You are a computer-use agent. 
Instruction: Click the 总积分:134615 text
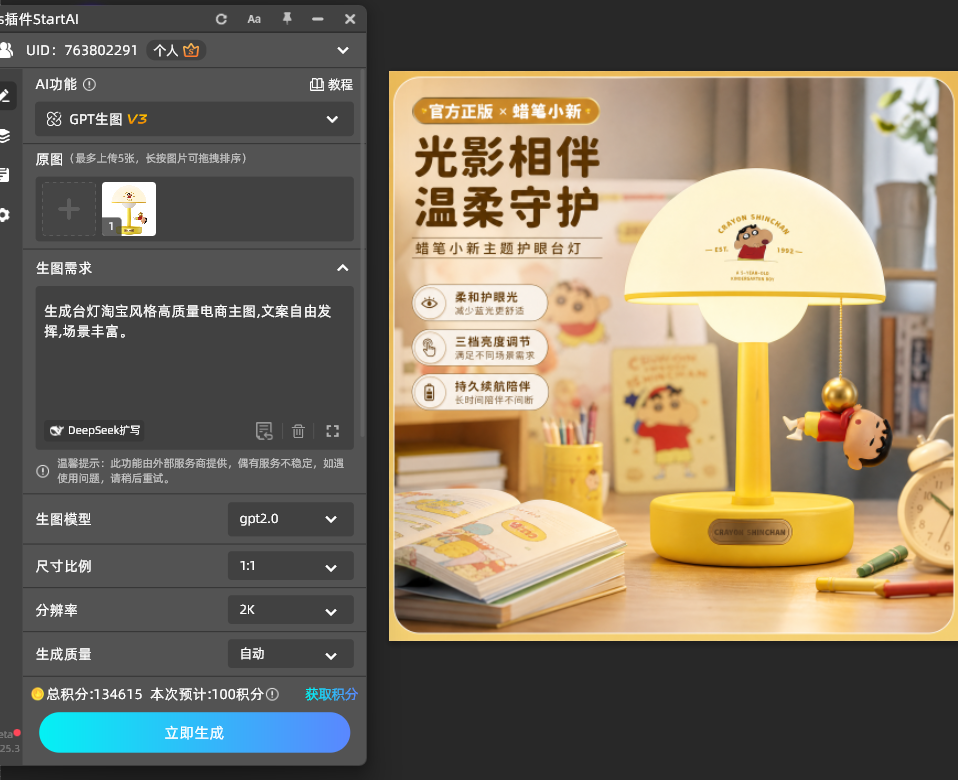pos(94,694)
